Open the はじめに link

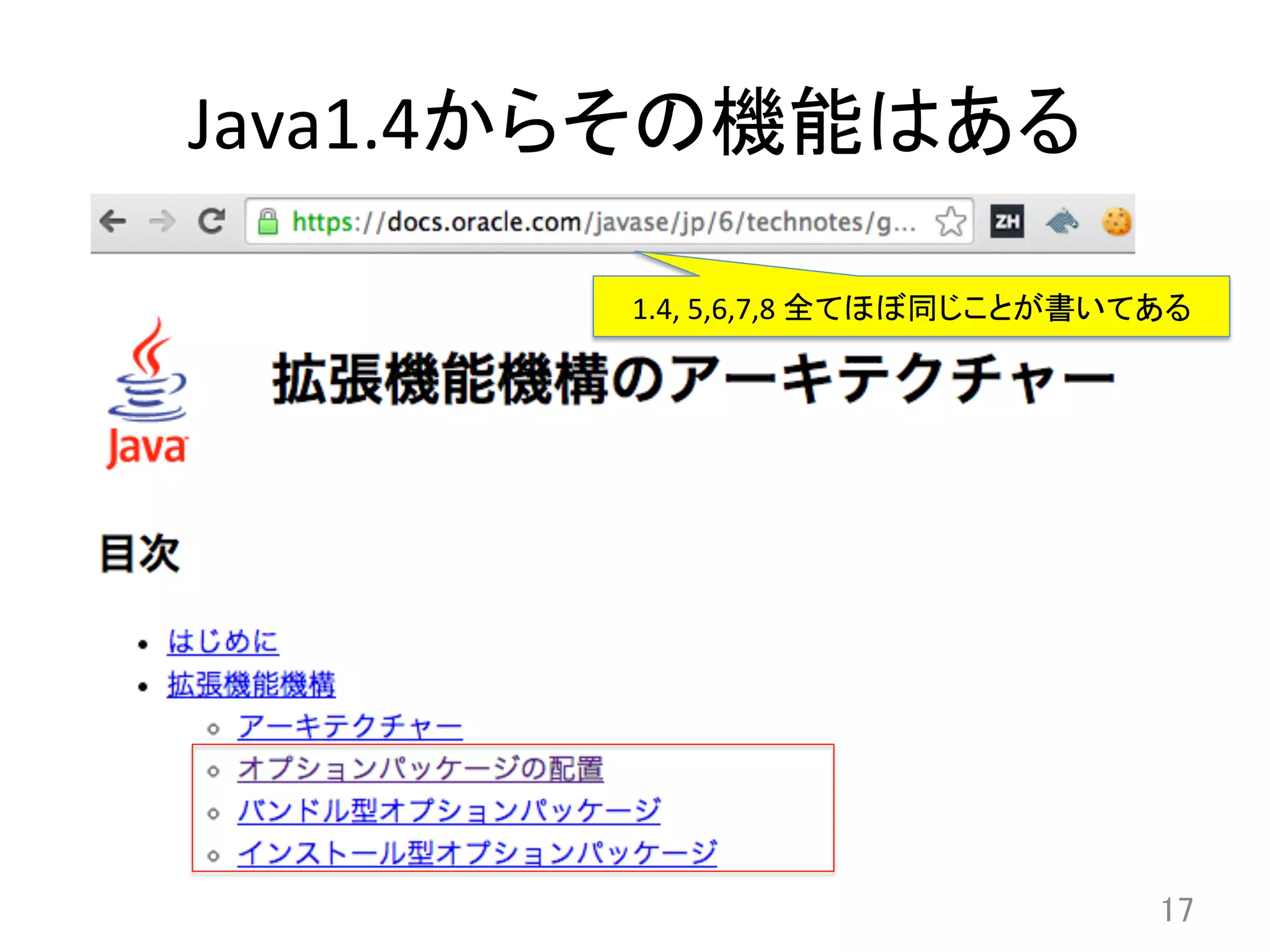[x=223, y=641]
